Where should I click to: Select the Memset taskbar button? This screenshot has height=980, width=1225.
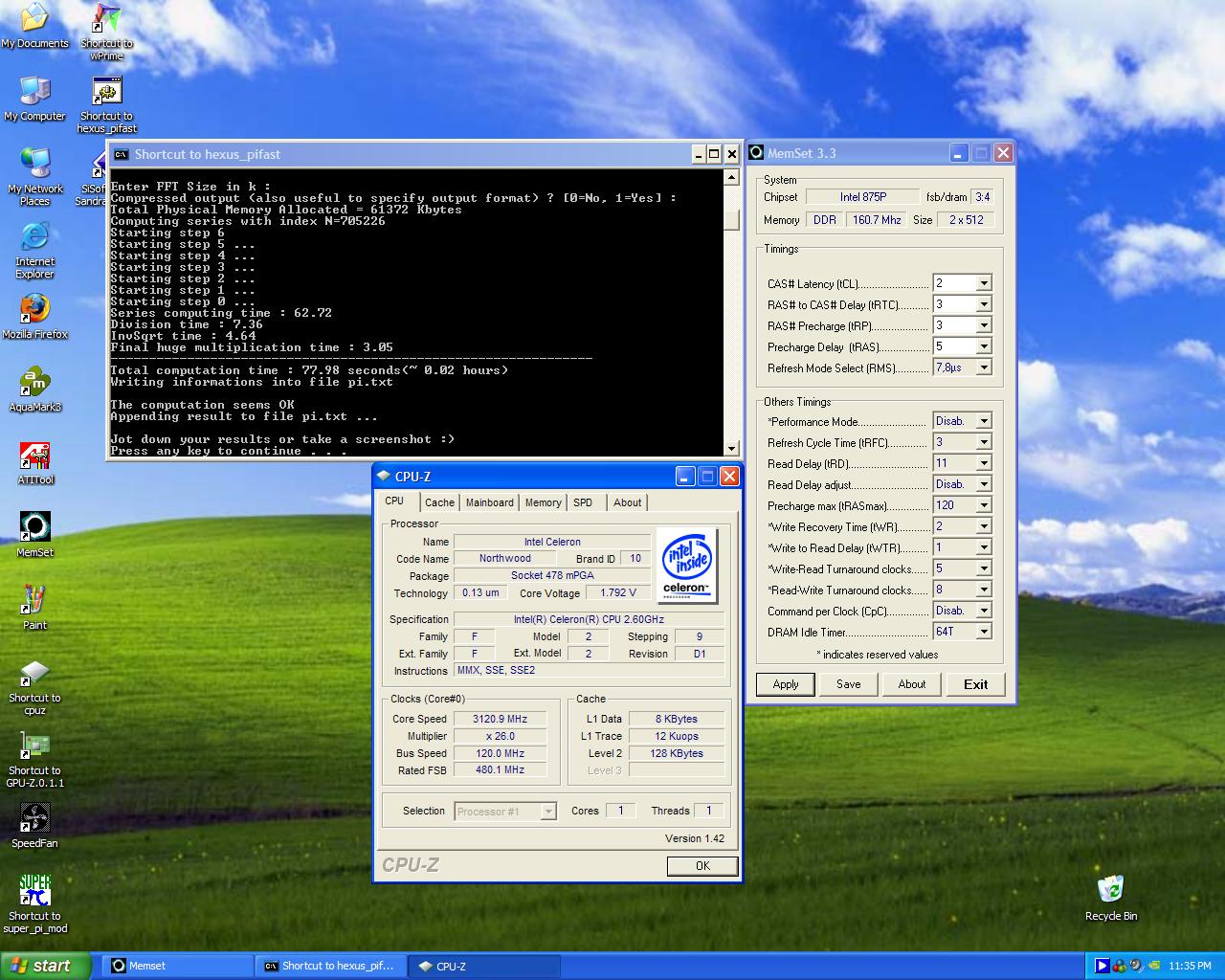pyautogui.click(x=176, y=966)
